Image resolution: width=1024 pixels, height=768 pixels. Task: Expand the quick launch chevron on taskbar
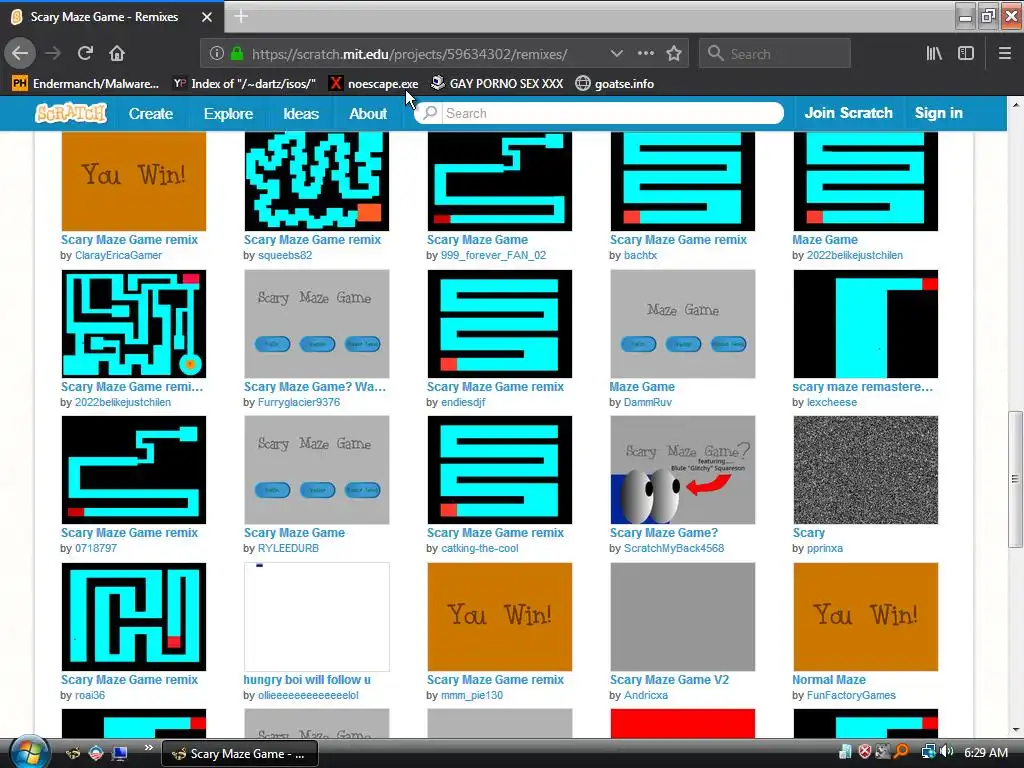point(149,748)
